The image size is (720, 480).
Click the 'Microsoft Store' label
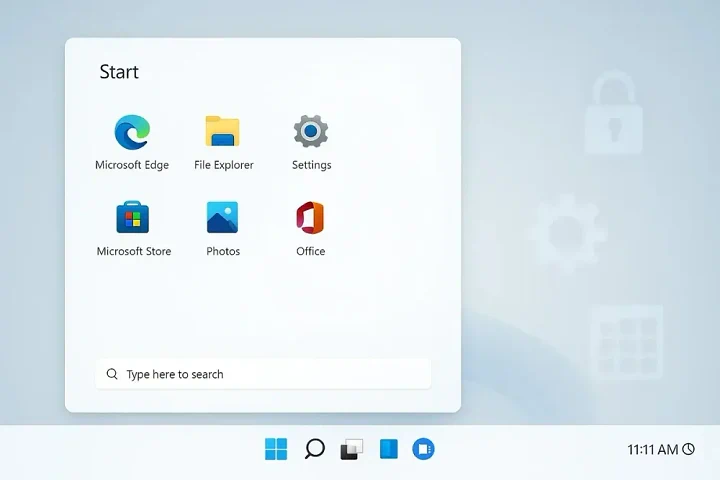pyautogui.click(x=134, y=251)
